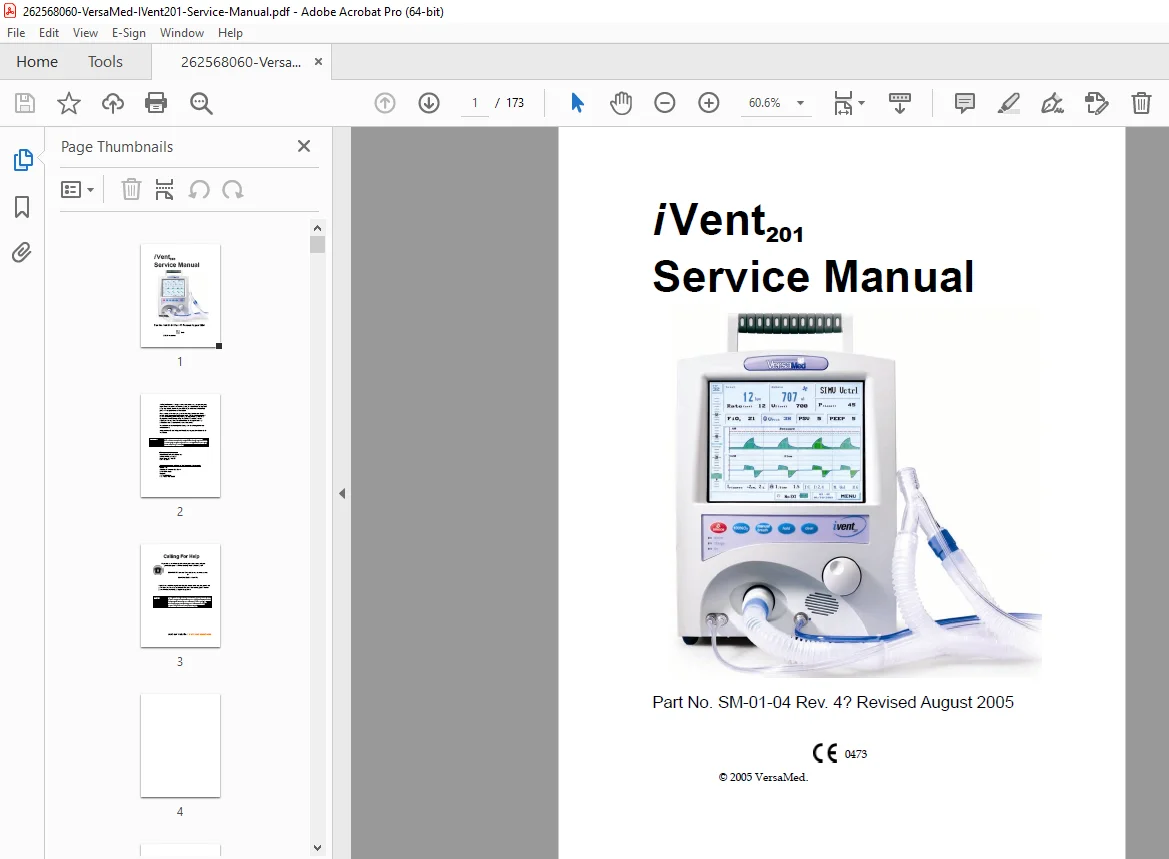The height and width of the screenshot is (859, 1169).
Task: Zoom in with plus icon
Action: pos(708,103)
